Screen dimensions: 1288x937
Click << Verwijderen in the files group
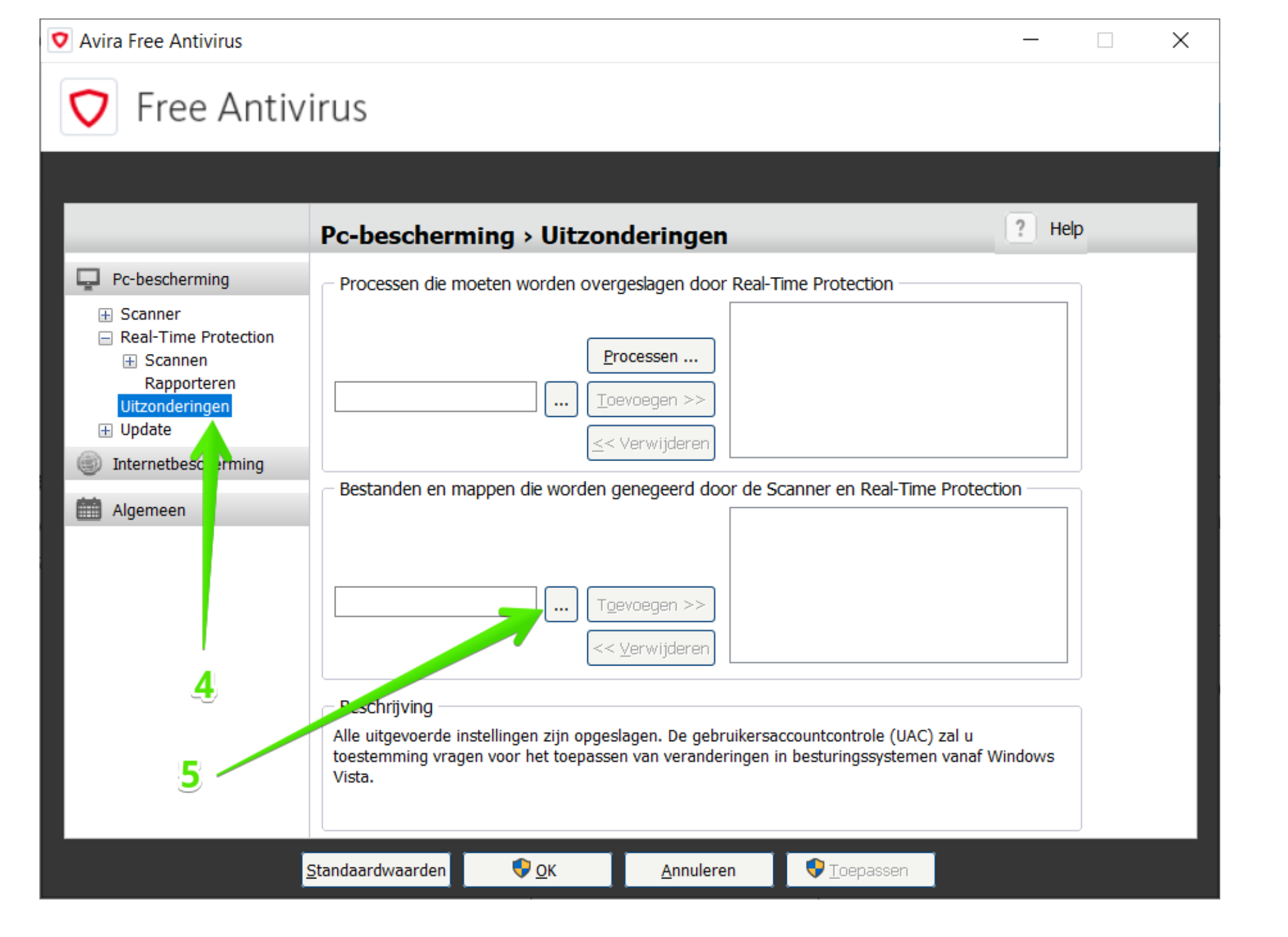pos(651,648)
